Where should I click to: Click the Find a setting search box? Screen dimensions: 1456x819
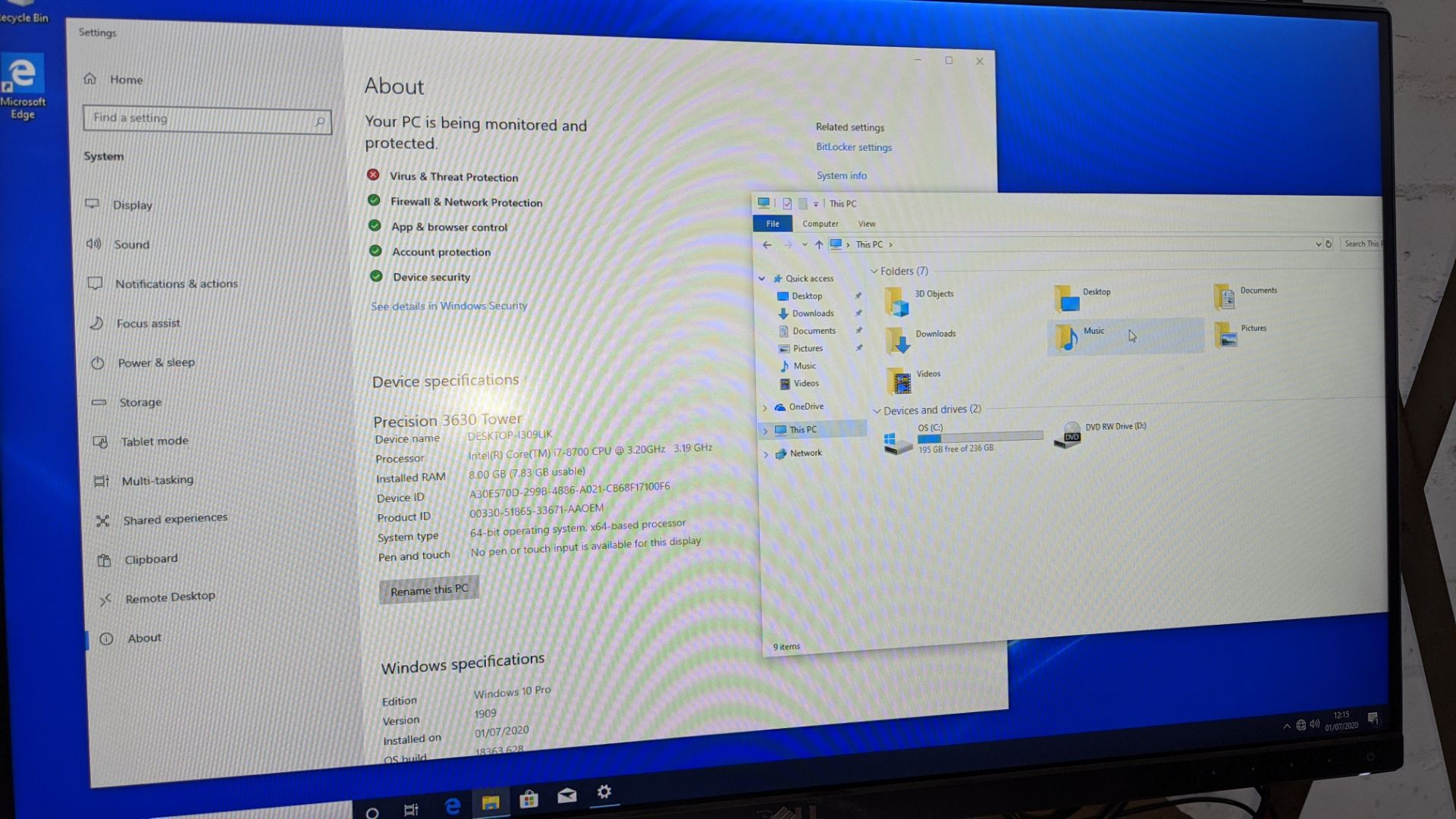coord(207,120)
